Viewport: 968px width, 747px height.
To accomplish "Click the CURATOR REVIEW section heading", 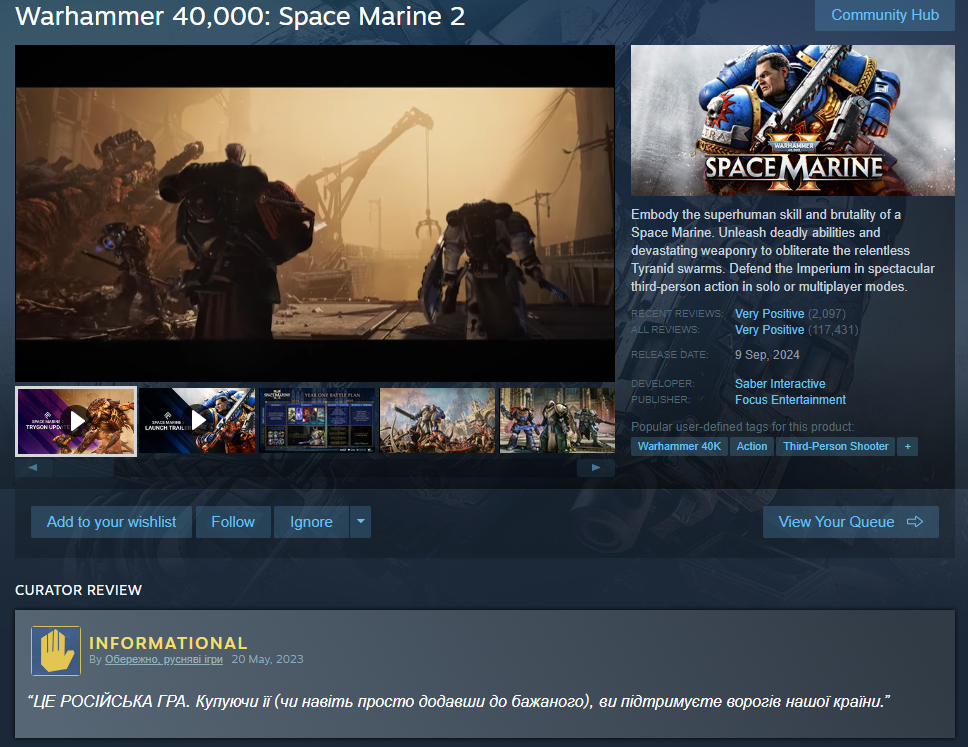I will [78, 590].
